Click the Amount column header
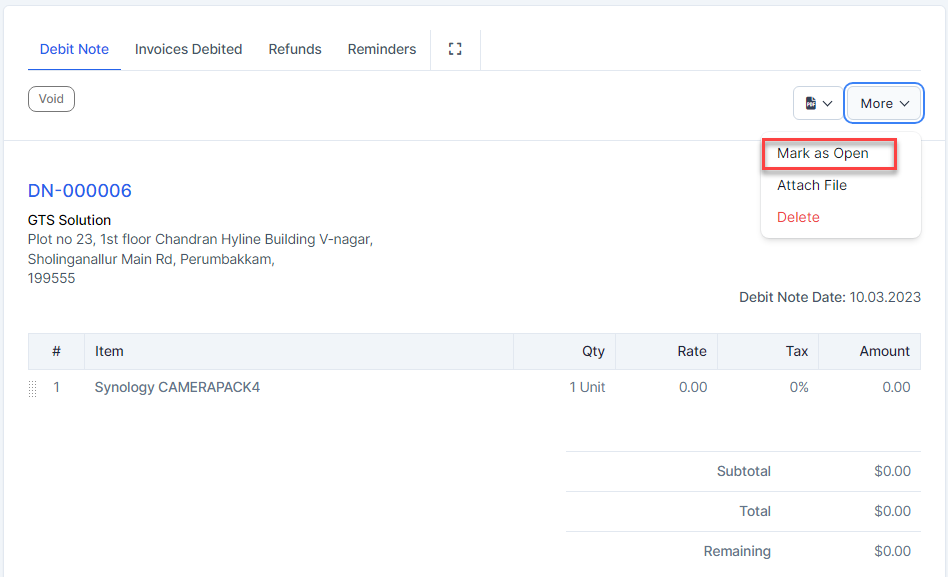948x577 pixels. [x=884, y=351]
